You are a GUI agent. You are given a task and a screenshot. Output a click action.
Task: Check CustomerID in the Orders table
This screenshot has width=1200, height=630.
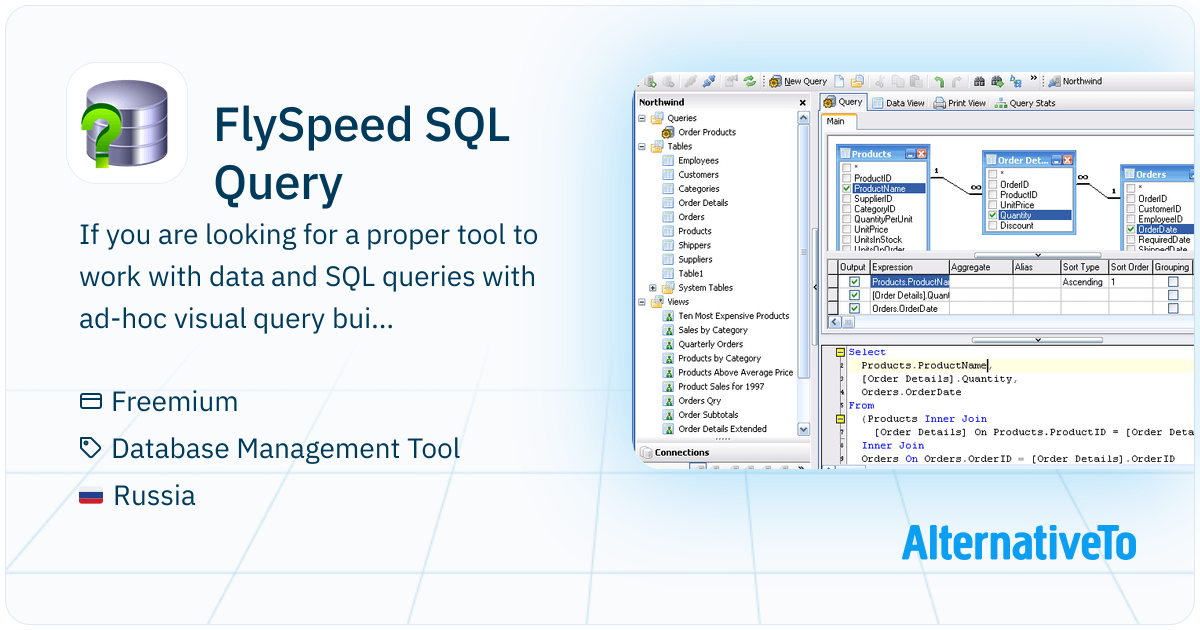click(x=1131, y=209)
